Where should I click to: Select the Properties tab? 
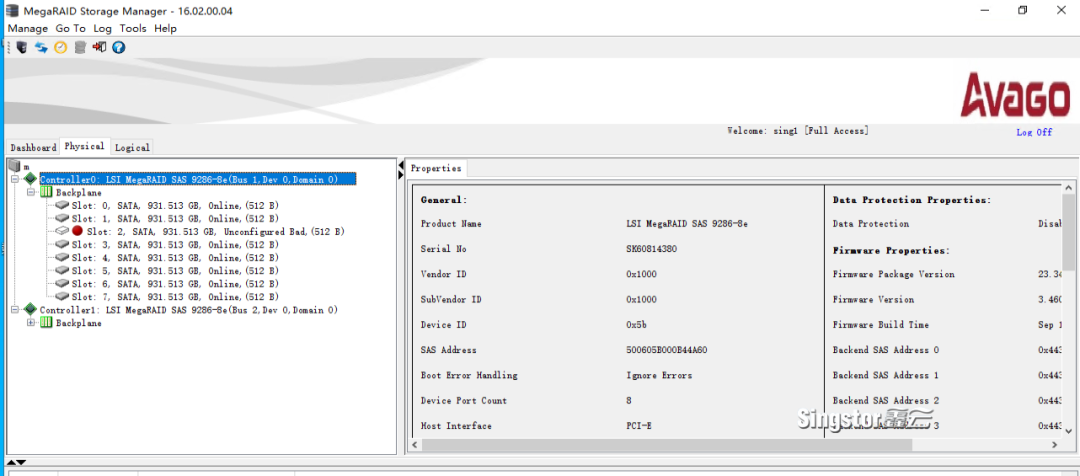pos(436,168)
